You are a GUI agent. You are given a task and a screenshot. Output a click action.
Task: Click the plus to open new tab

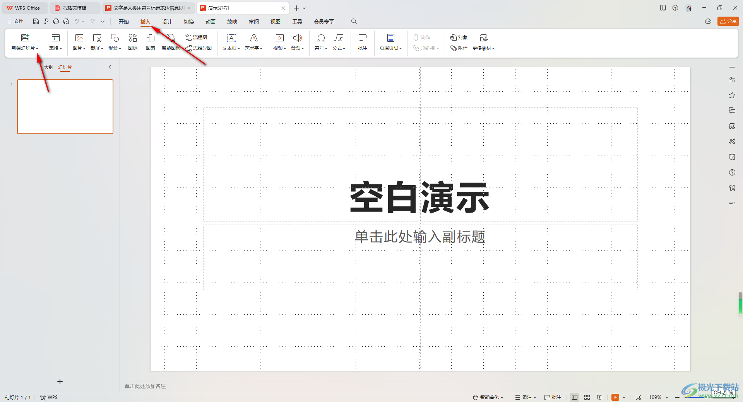click(x=297, y=8)
